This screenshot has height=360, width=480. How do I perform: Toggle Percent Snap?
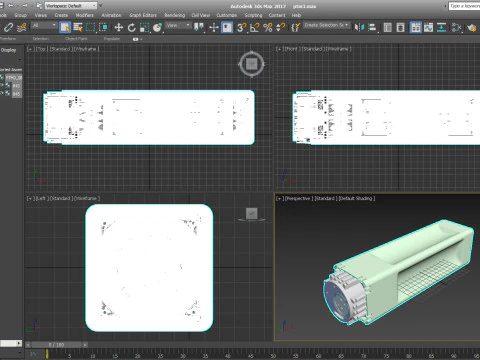(268, 27)
